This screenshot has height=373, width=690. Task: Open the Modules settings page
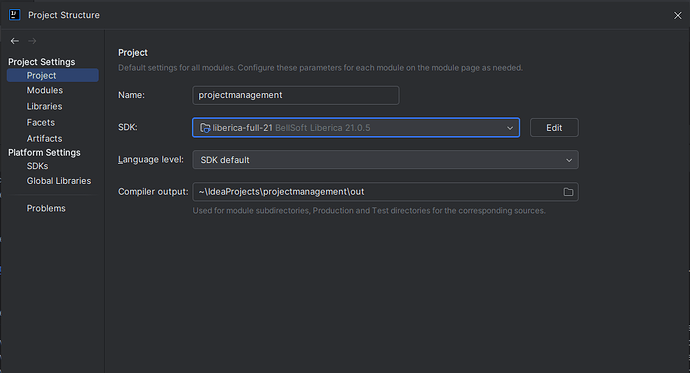click(45, 90)
